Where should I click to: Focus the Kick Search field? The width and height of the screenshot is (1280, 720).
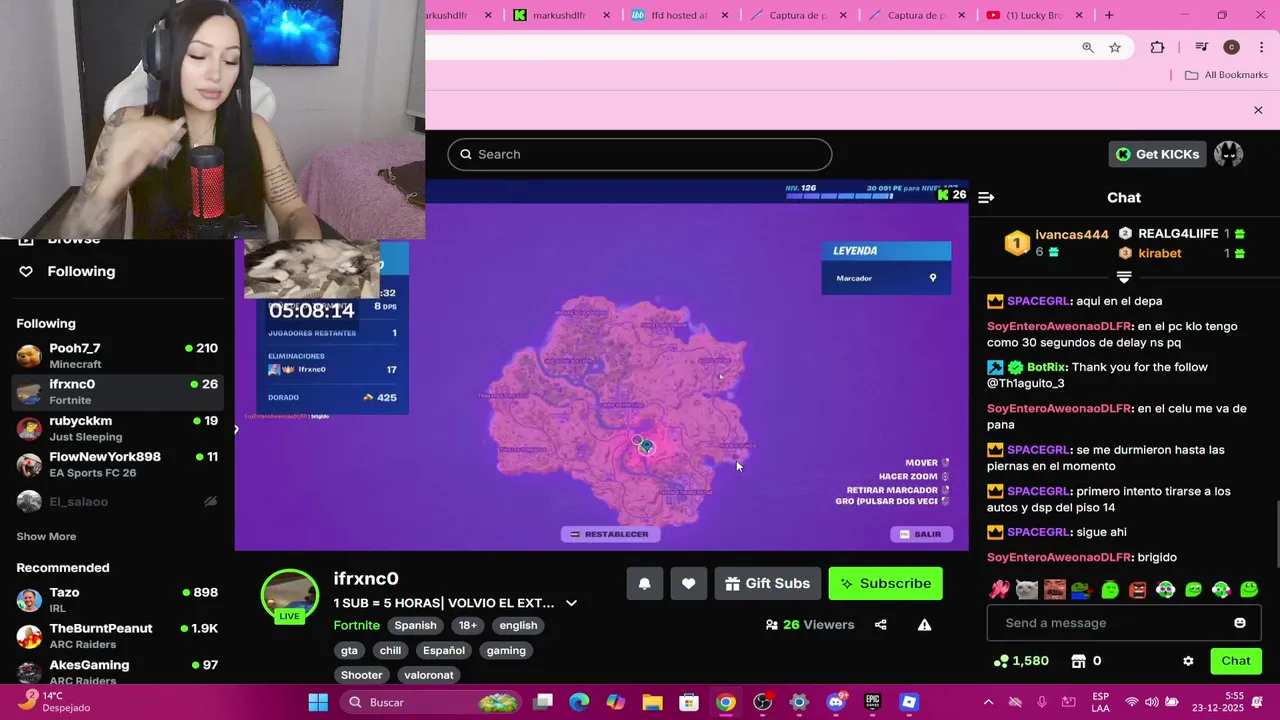[640, 154]
